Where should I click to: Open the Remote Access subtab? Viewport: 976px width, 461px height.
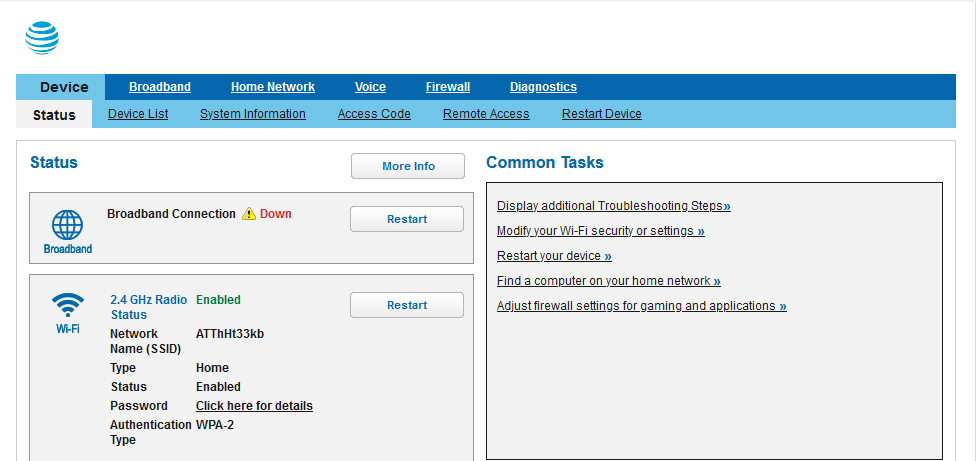pos(486,114)
